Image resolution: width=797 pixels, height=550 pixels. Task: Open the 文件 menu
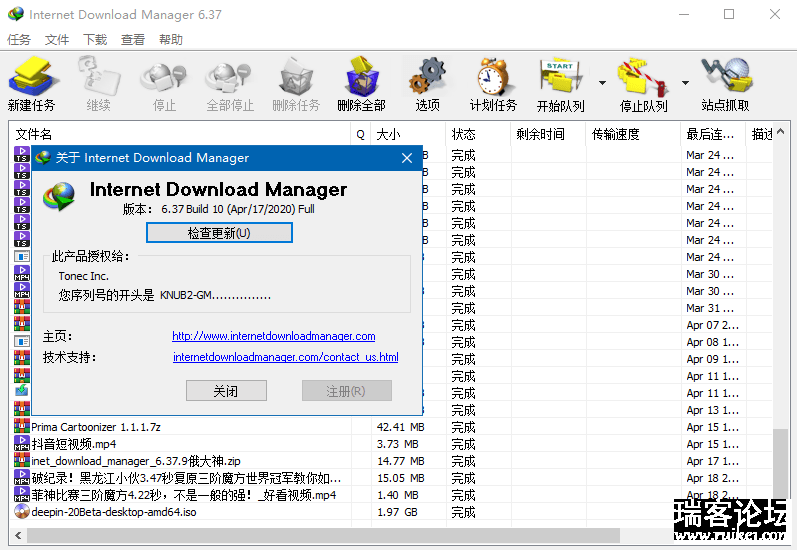(56, 40)
